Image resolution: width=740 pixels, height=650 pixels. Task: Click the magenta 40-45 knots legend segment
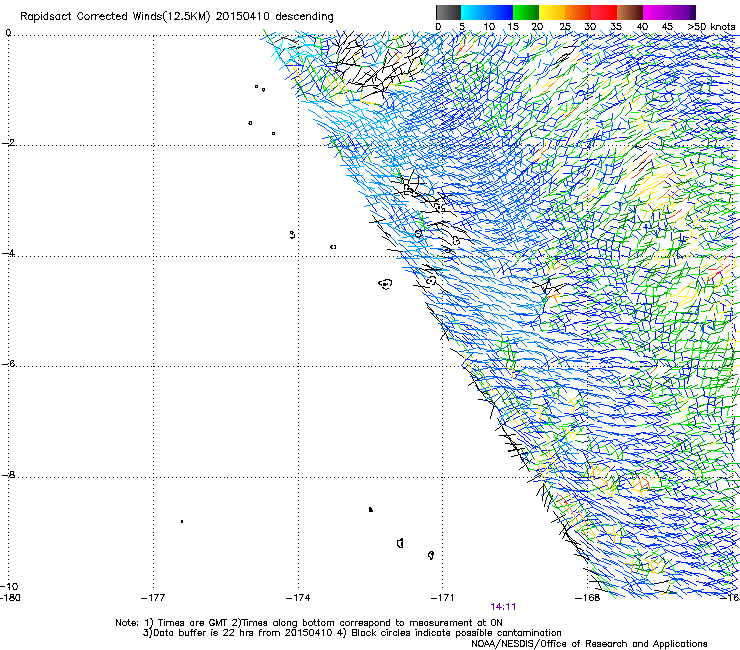tap(656, 12)
